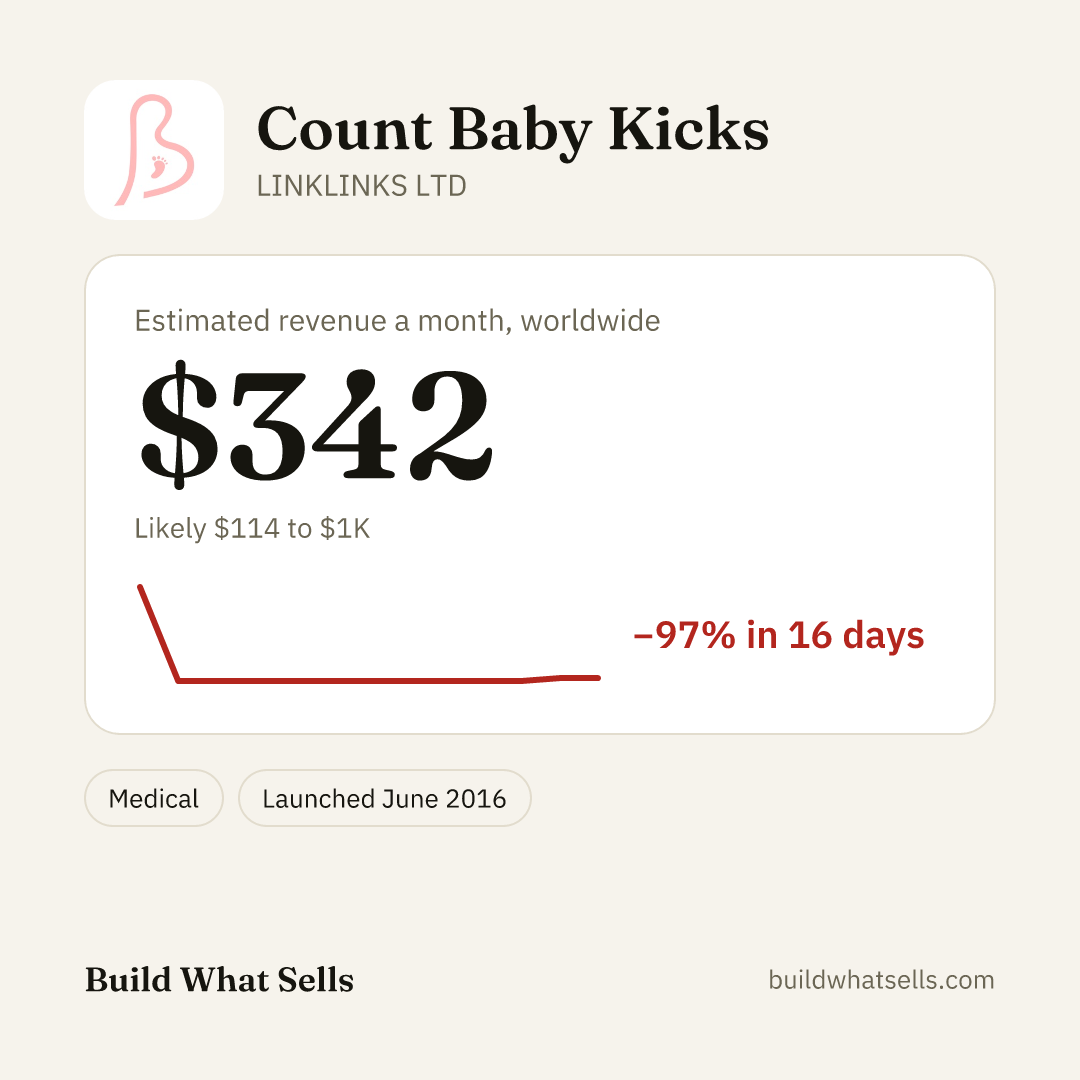
Task: Select the $342 revenue figure
Action: coord(316,425)
